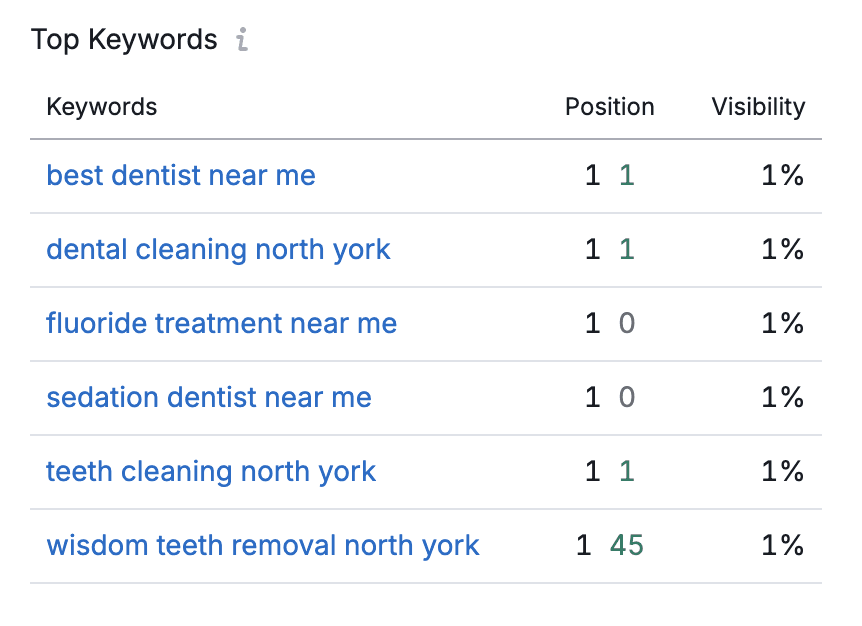Click position change 45 for wisdom teeth

click(x=627, y=545)
